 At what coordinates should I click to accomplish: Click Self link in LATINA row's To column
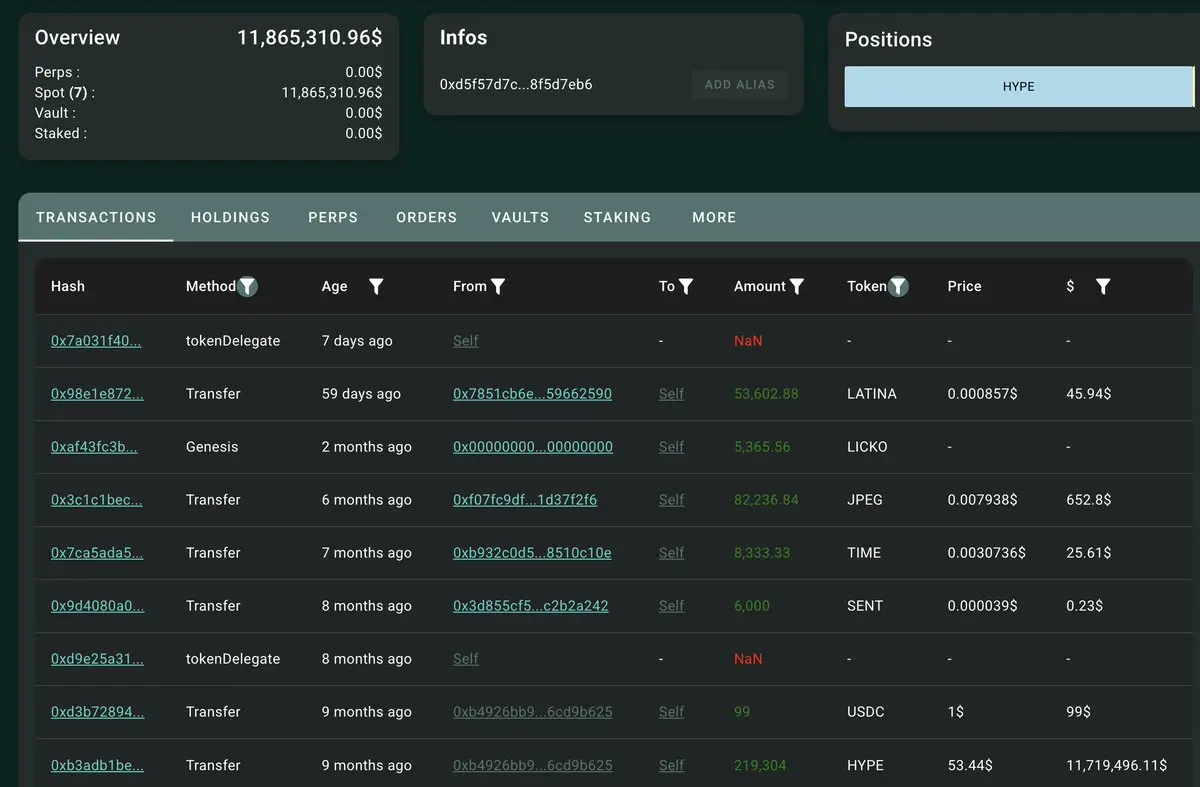(671, 394)
